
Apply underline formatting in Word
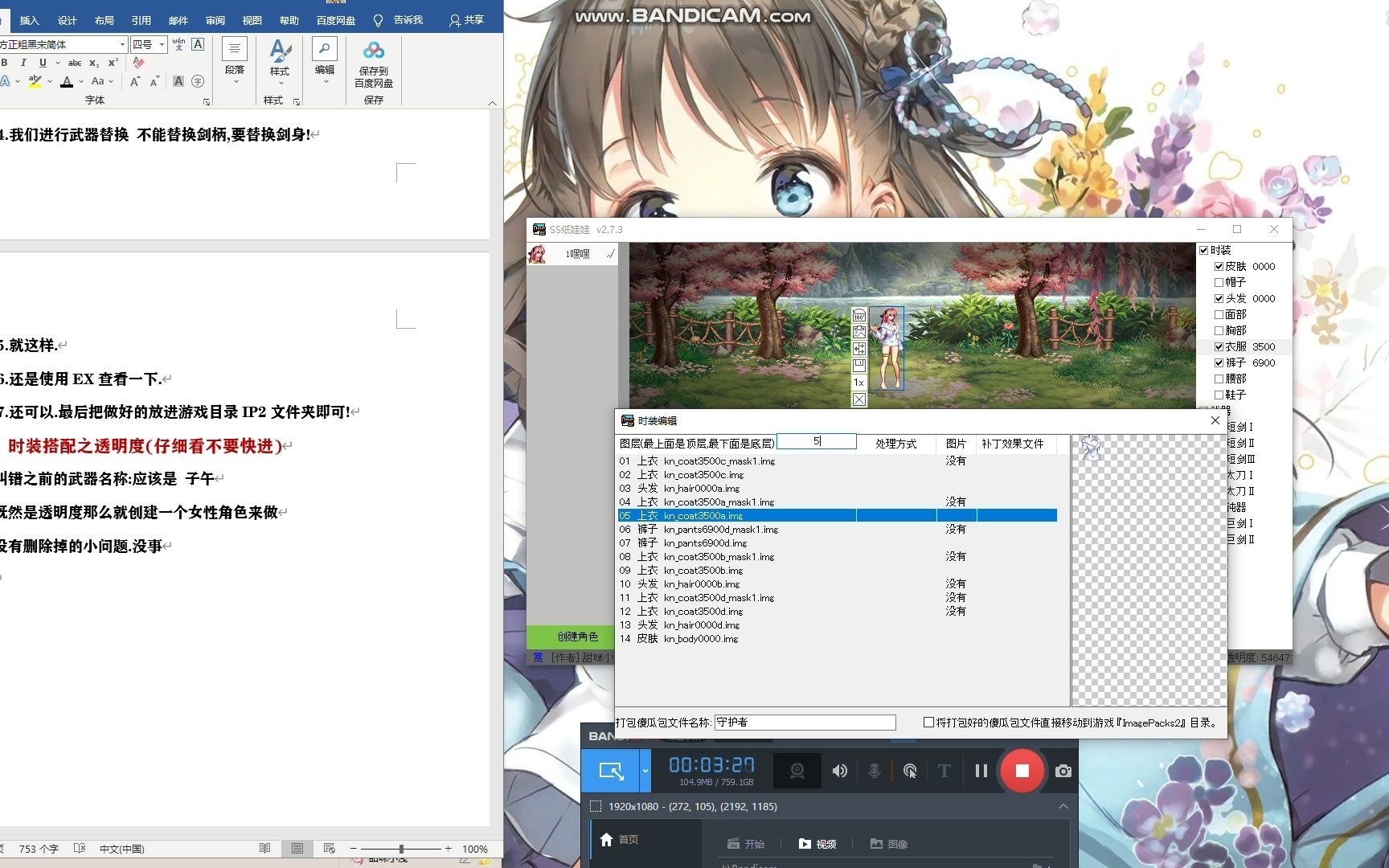pyautogui.click(x=43, y=63)
